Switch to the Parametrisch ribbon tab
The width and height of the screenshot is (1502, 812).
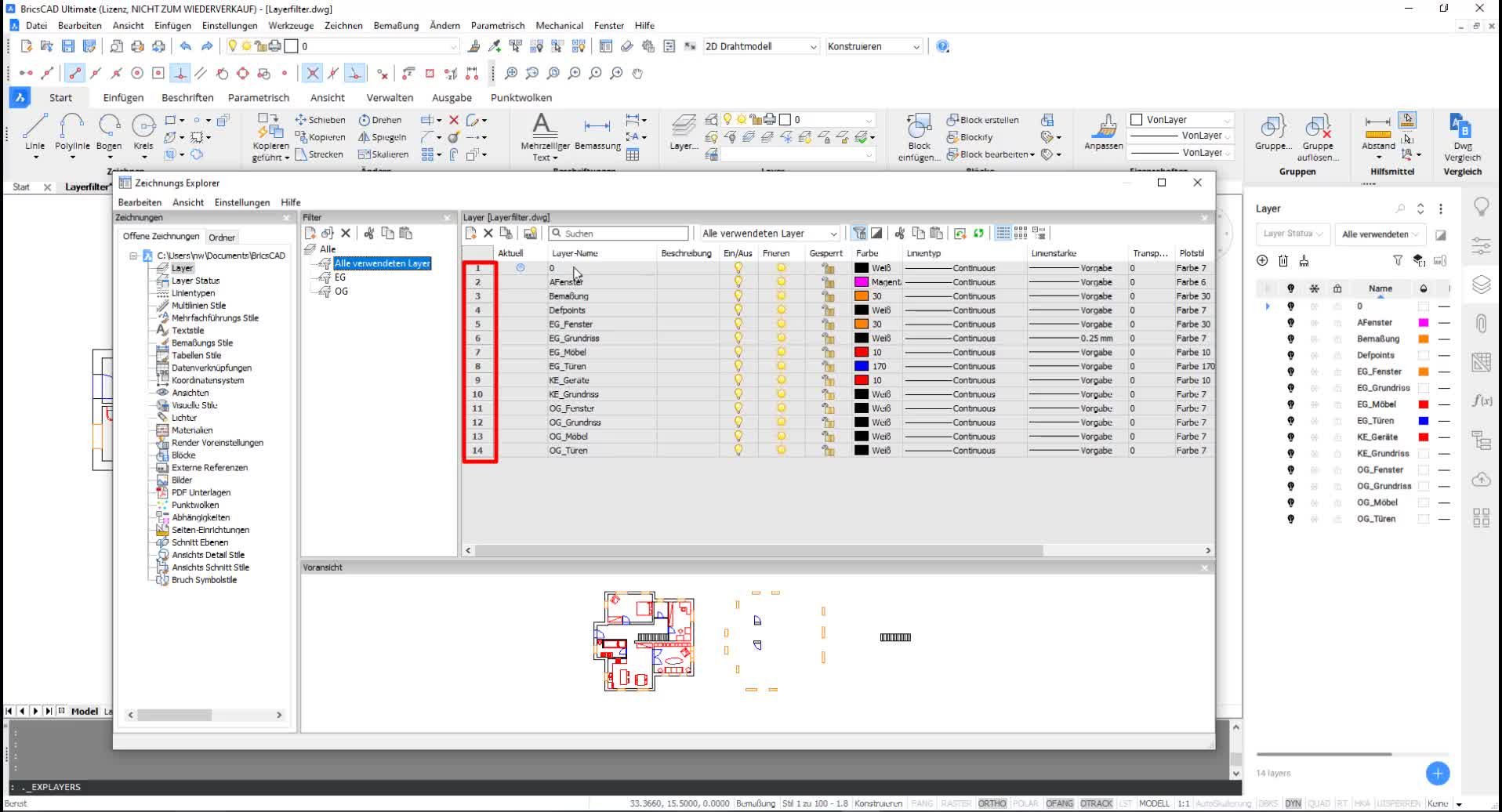pos(259,98)
